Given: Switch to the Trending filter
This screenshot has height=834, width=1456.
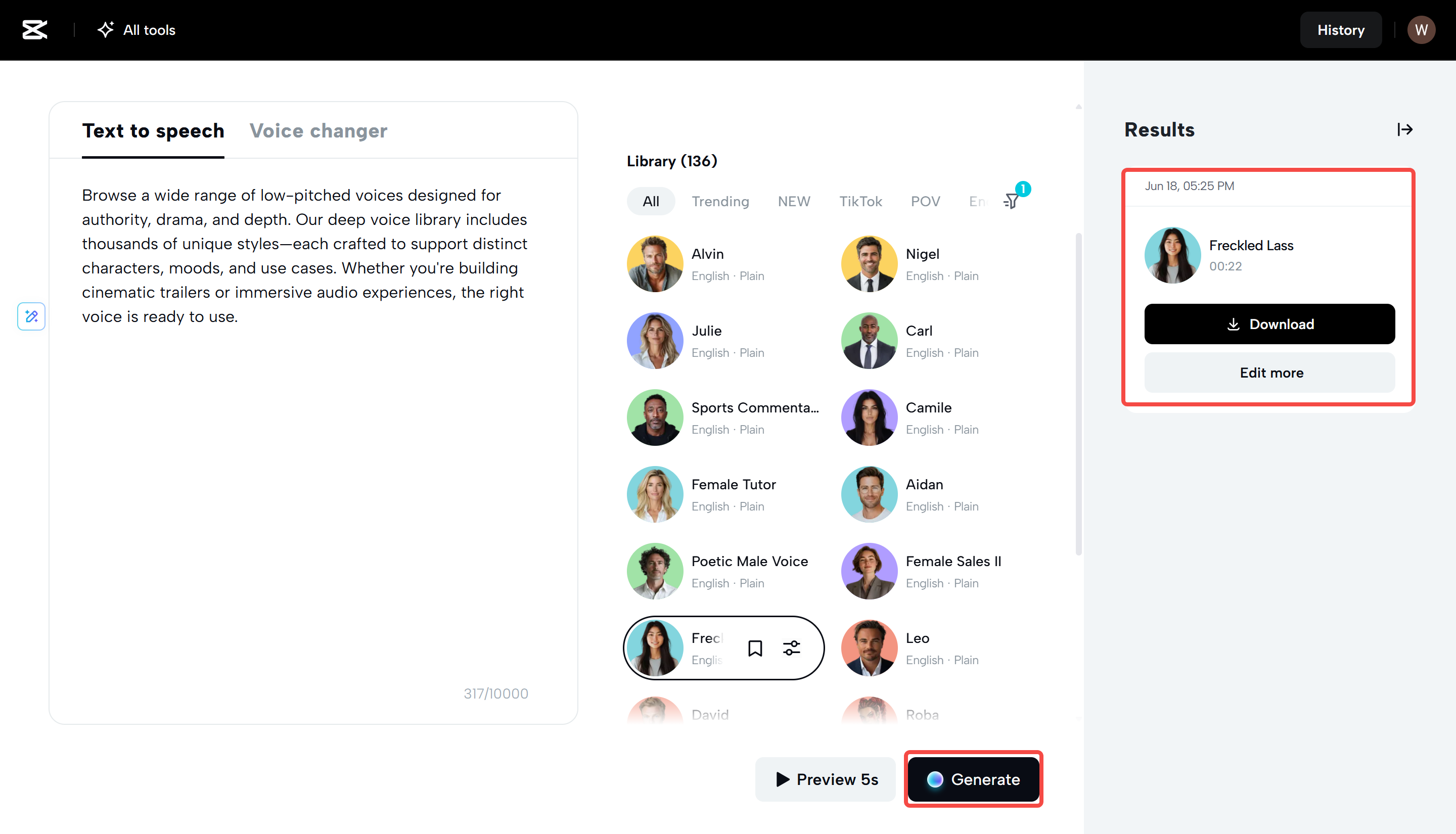Looking at the screenshot, I should (720, 201).
